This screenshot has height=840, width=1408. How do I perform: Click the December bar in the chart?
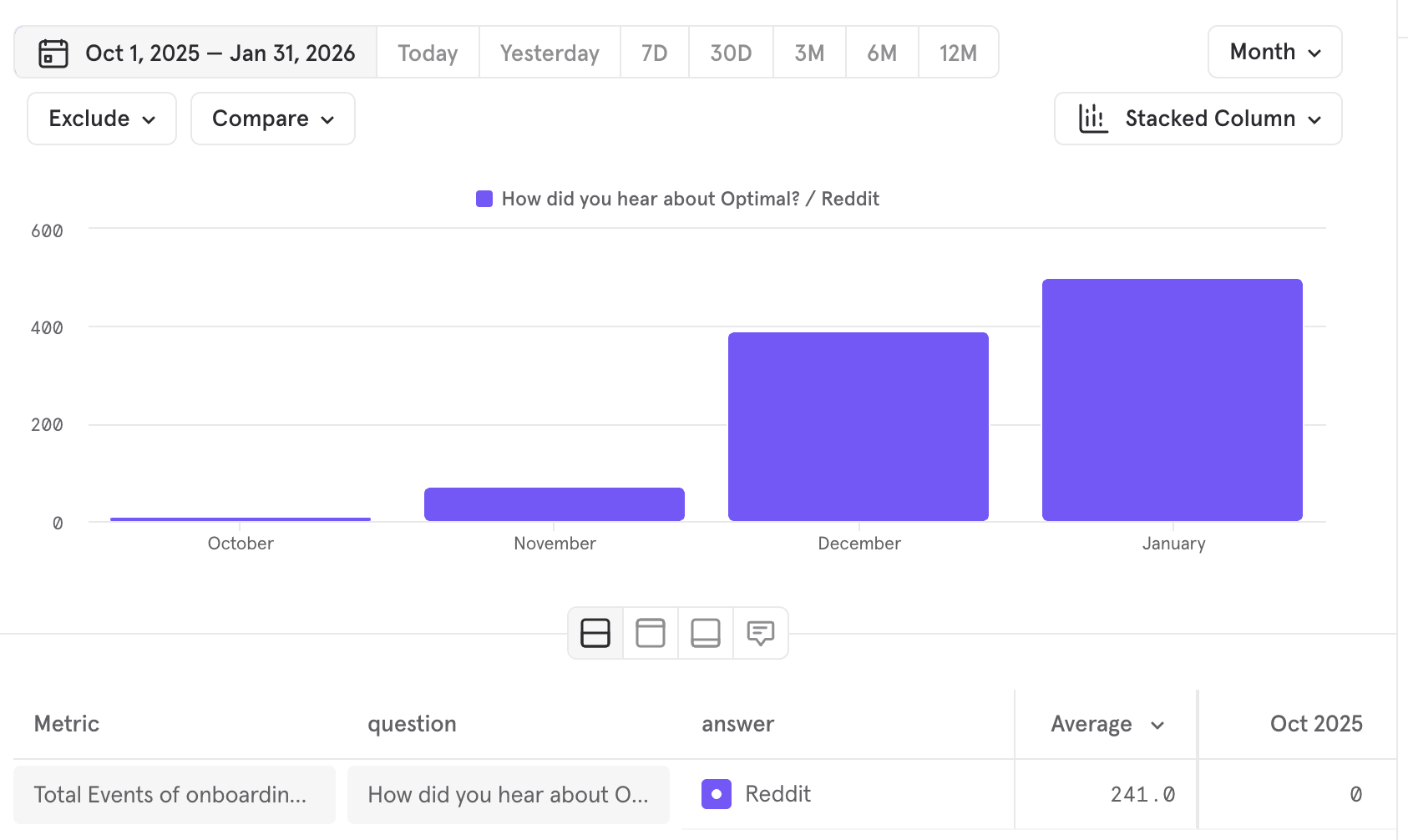tap(858, 427)
